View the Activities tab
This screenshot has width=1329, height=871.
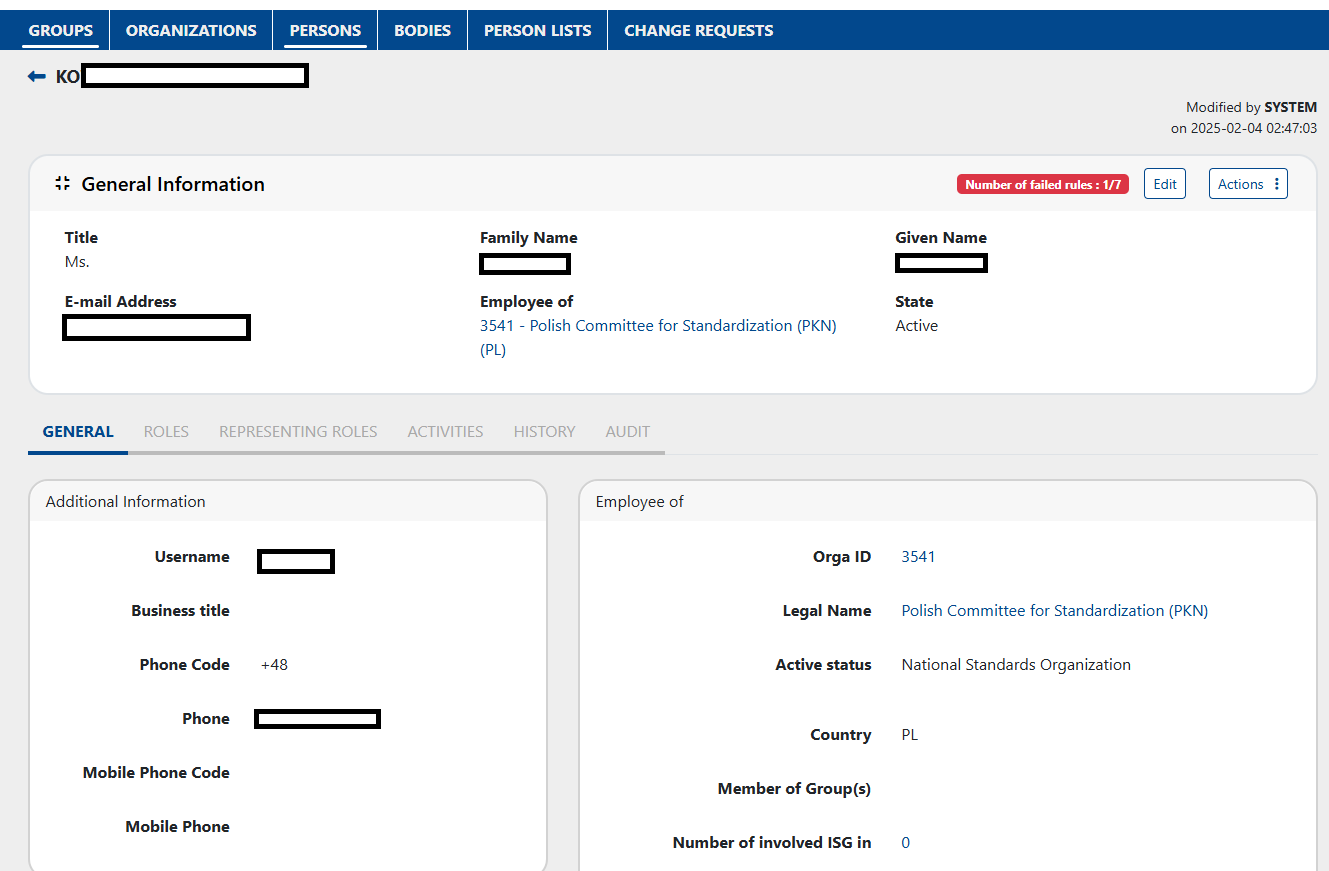pos(445,432)
